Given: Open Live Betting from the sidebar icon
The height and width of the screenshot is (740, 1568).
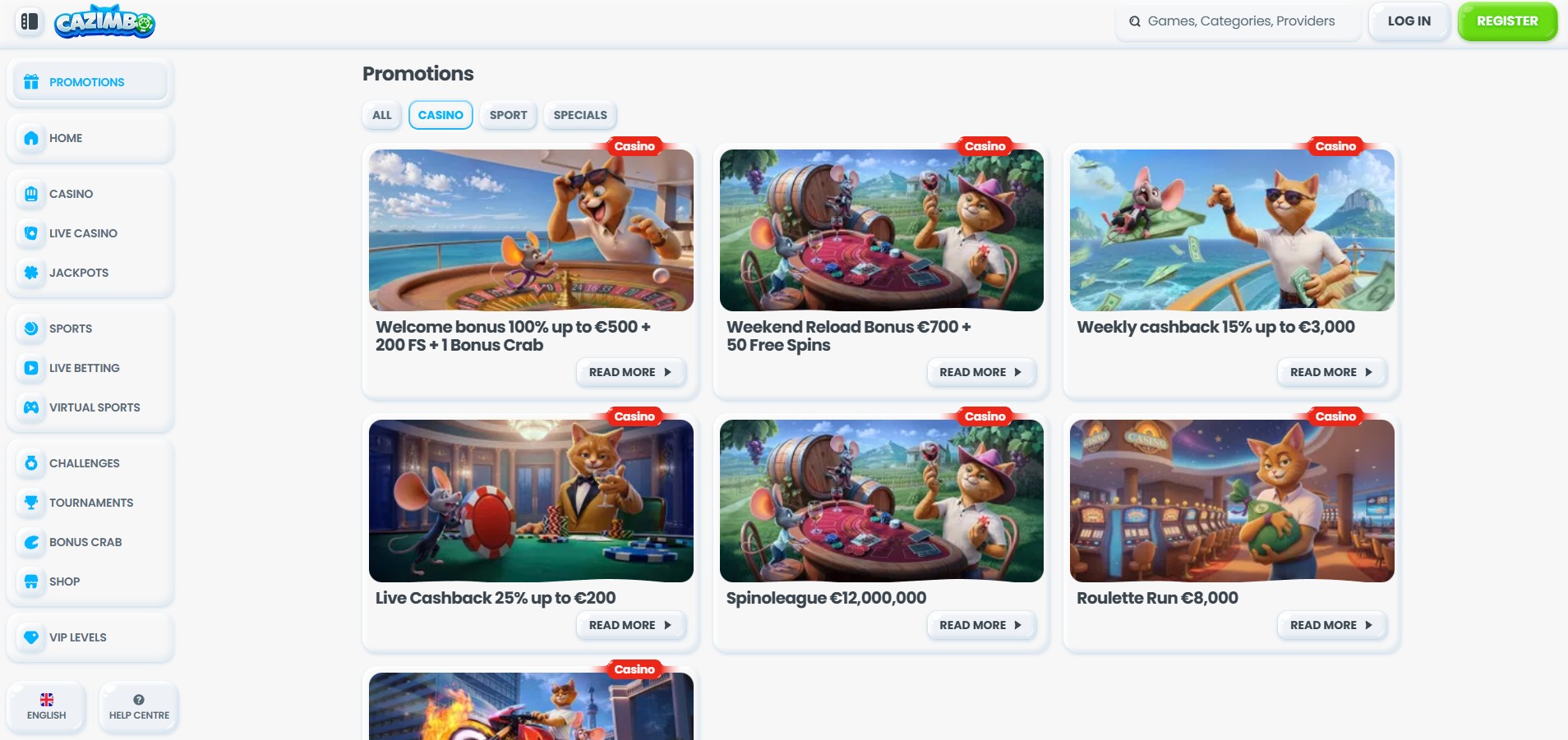Looking at the screenshot, I should [x=31, y=368].
